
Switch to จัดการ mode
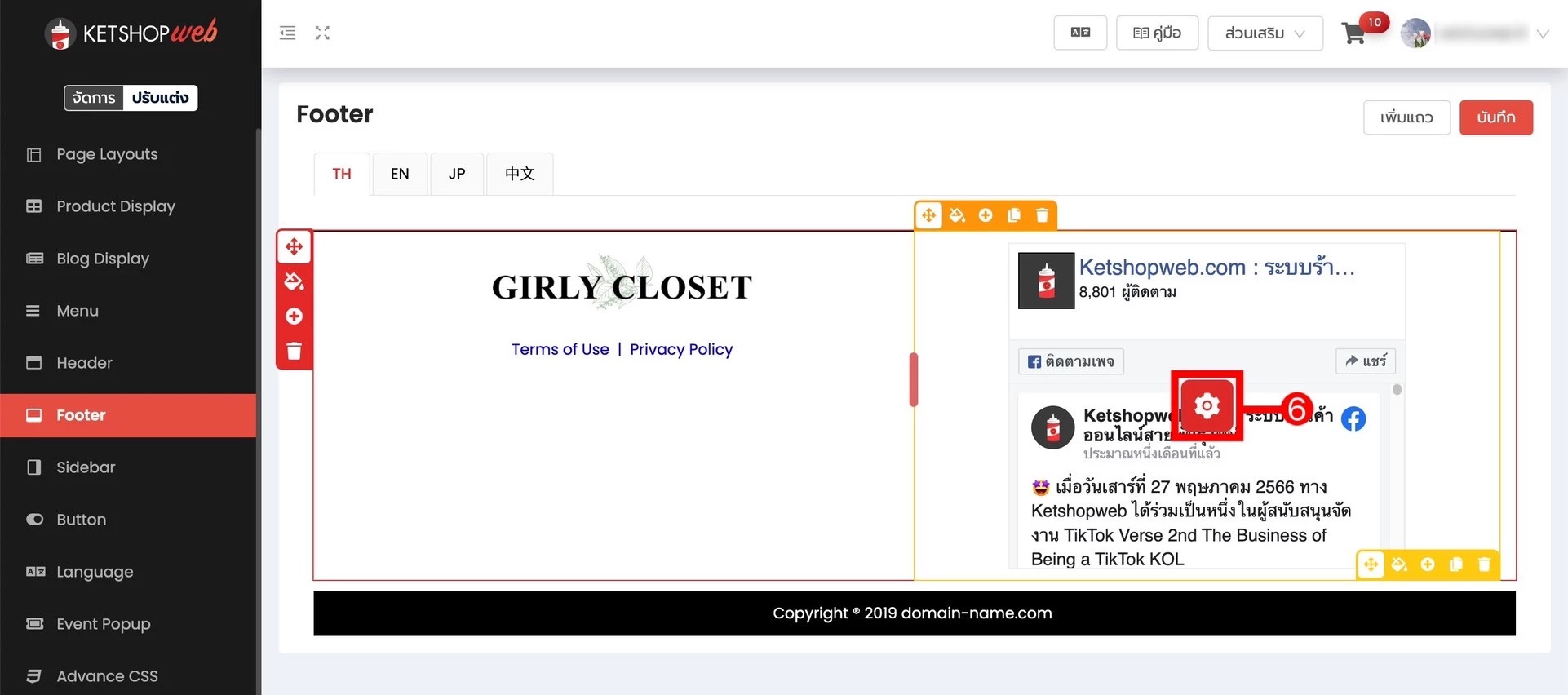pos(94,98)
